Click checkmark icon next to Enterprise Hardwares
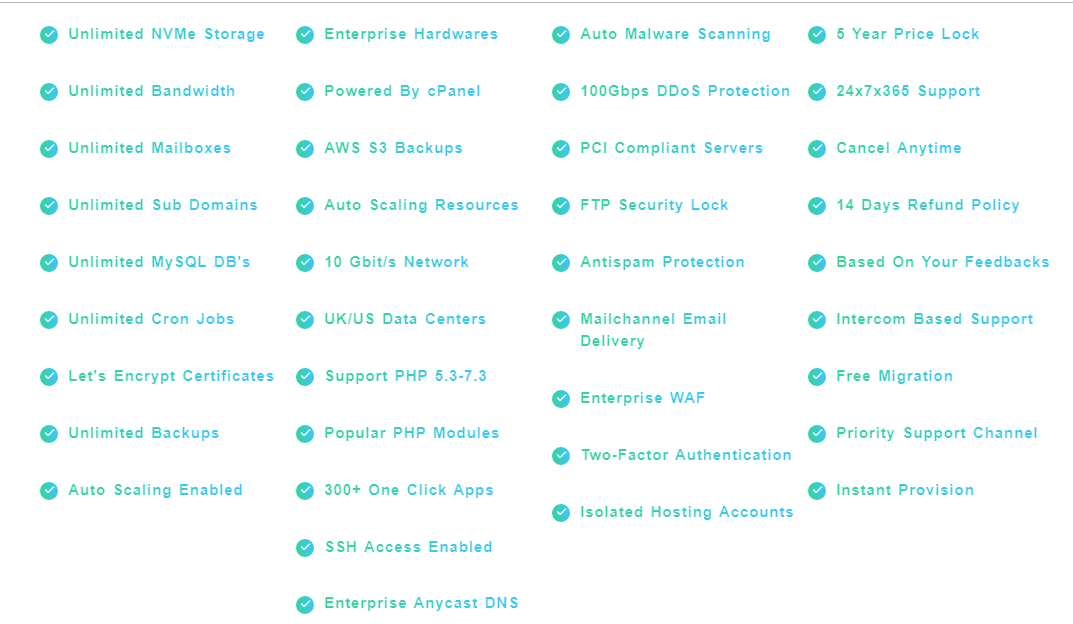 (305, 35)
